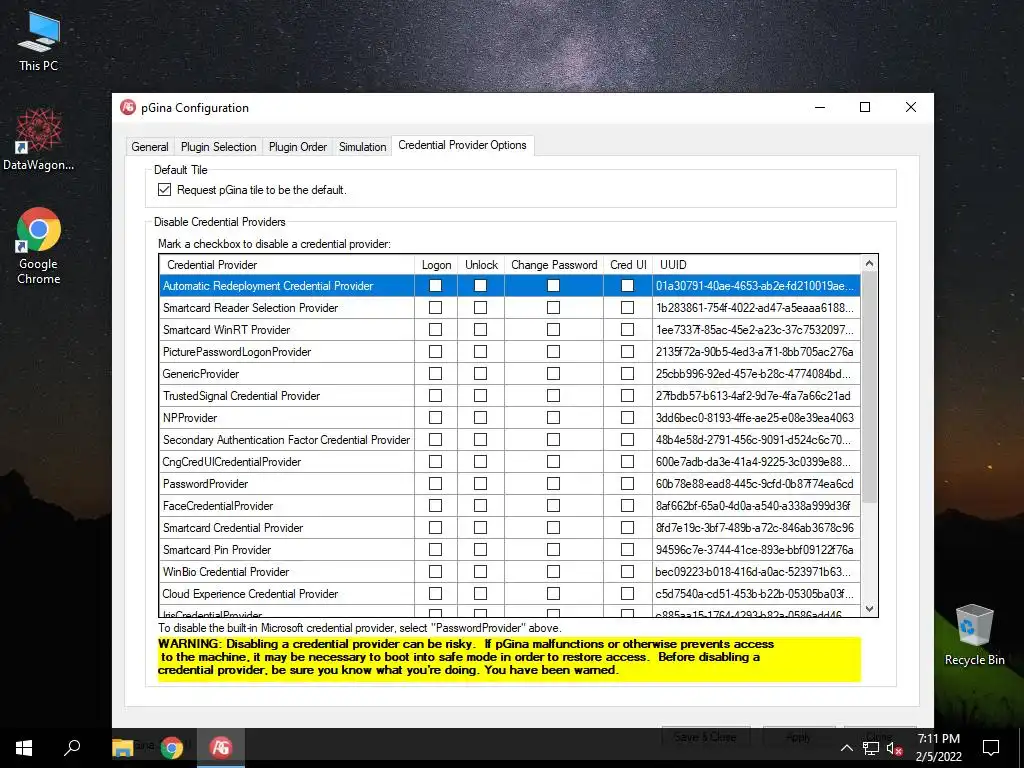The image size is (1024, 768).
Task: Open taskbar search magnifier
Action: 72,748
